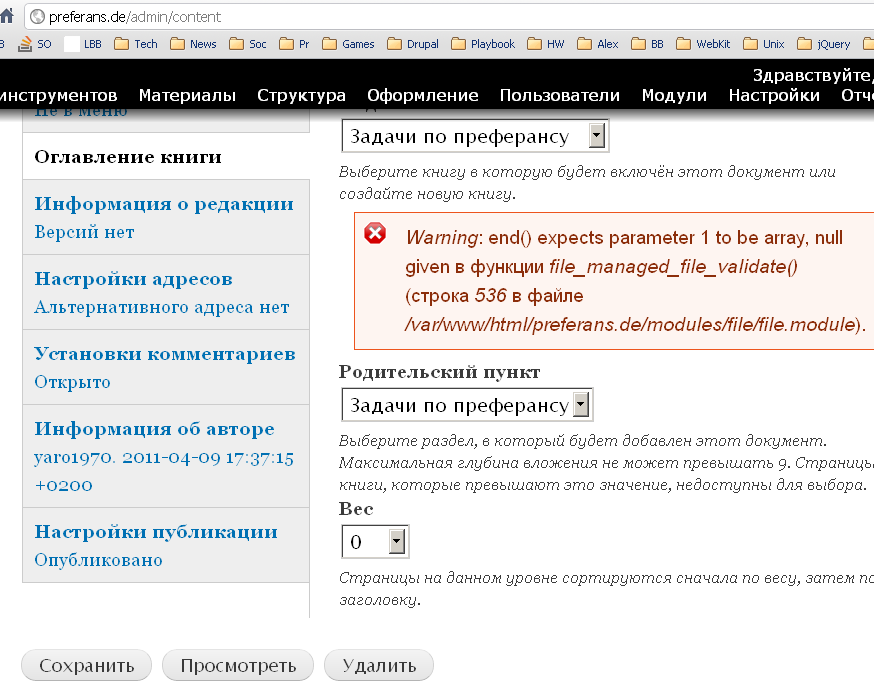
Task: Click the warning error icon in the message box
Action: [376, 234]
